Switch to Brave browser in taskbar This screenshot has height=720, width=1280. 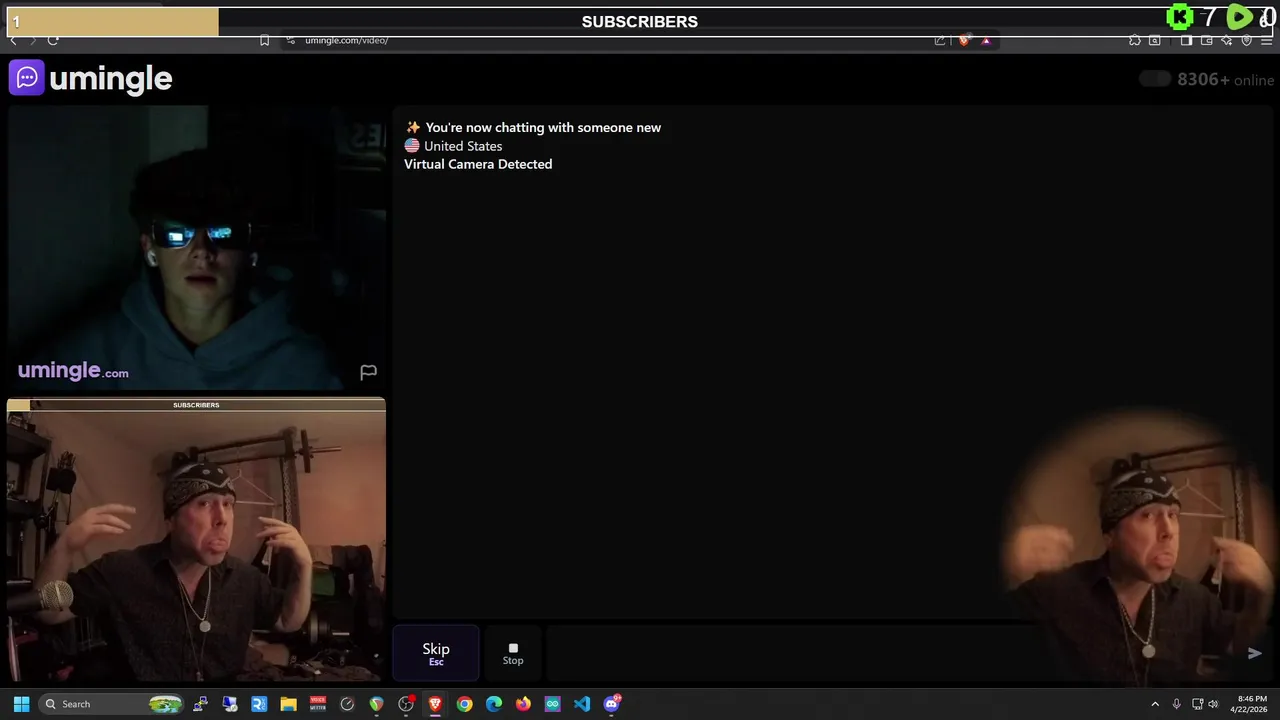point(435,704)
